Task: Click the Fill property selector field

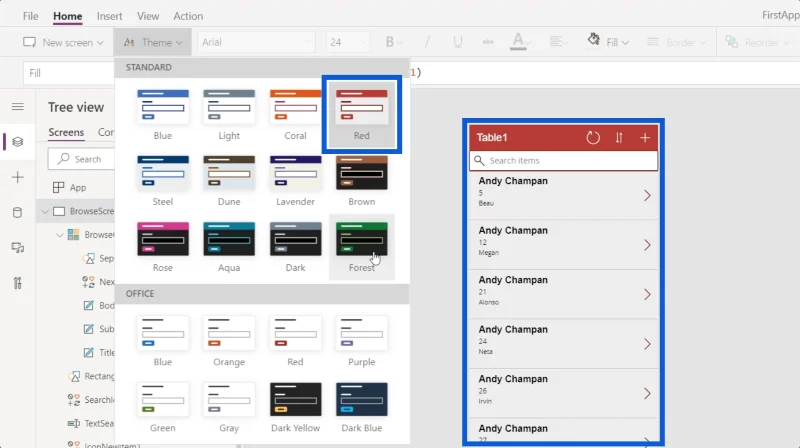Action: pyautogui.click(x=68, y=73)
